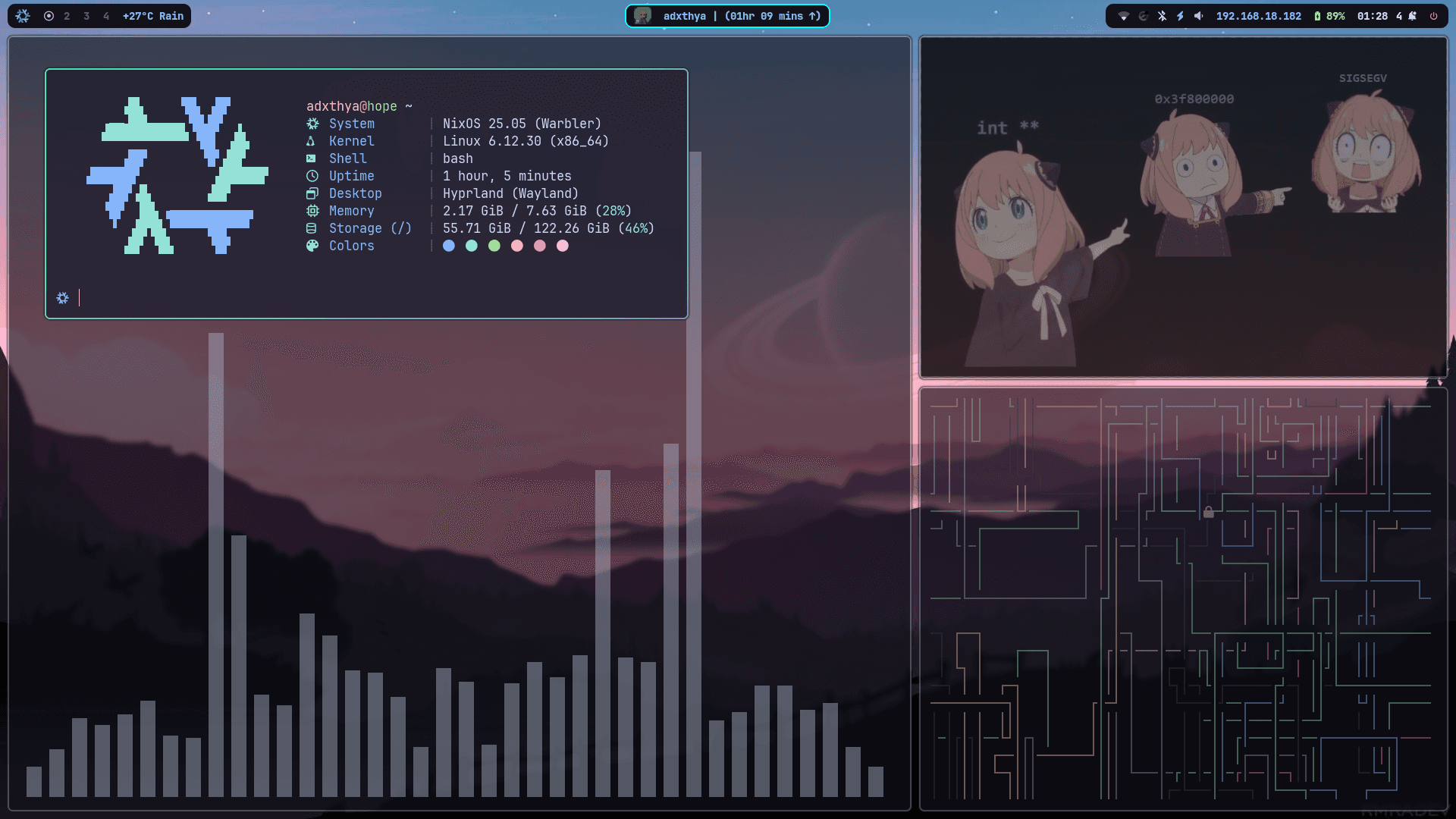Click the adxthya avatar in top bar
Viewport: 1456px width, 819px height.
tap(642, 16)
